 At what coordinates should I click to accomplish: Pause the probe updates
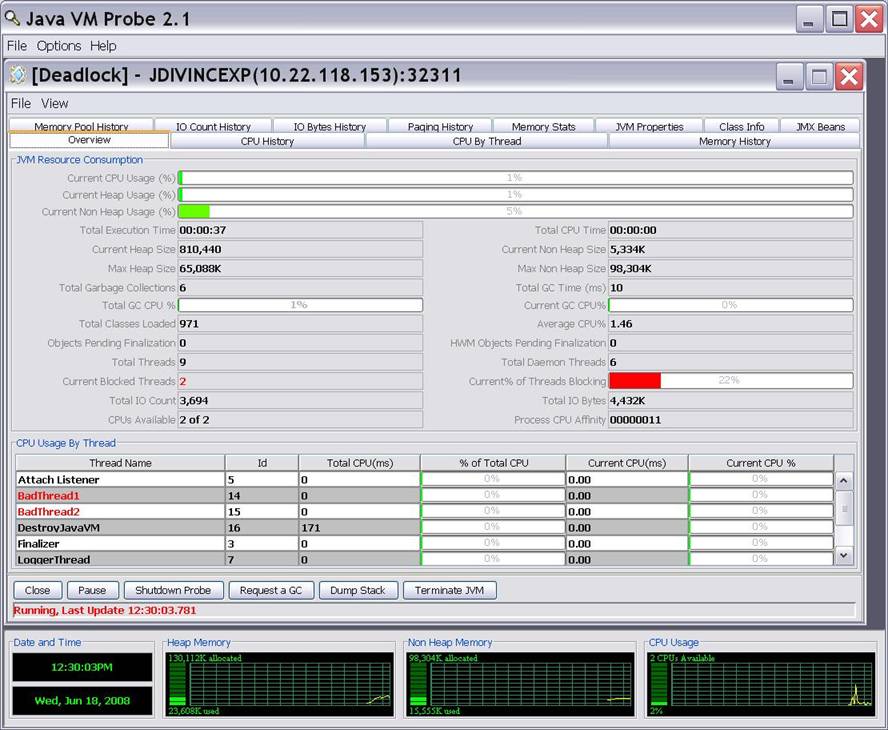coord(92,590)
